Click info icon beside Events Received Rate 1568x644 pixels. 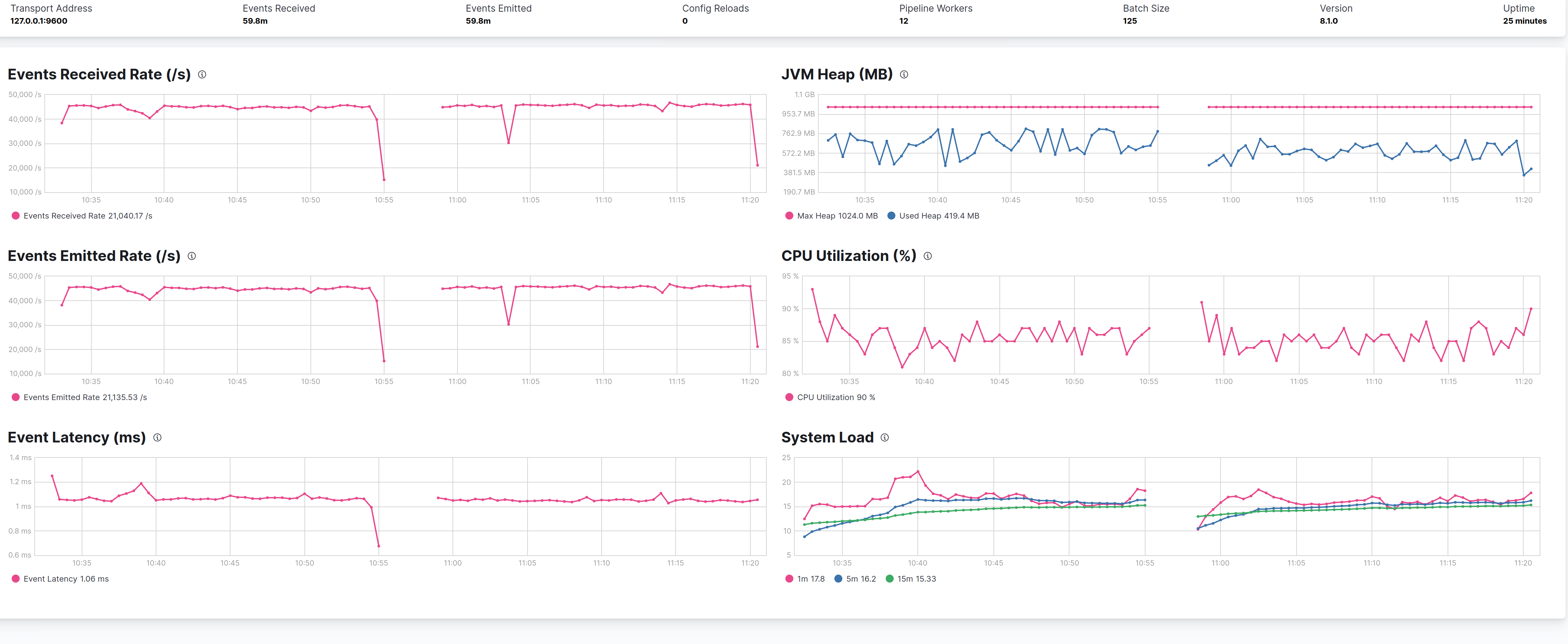(x=202, y=74)
